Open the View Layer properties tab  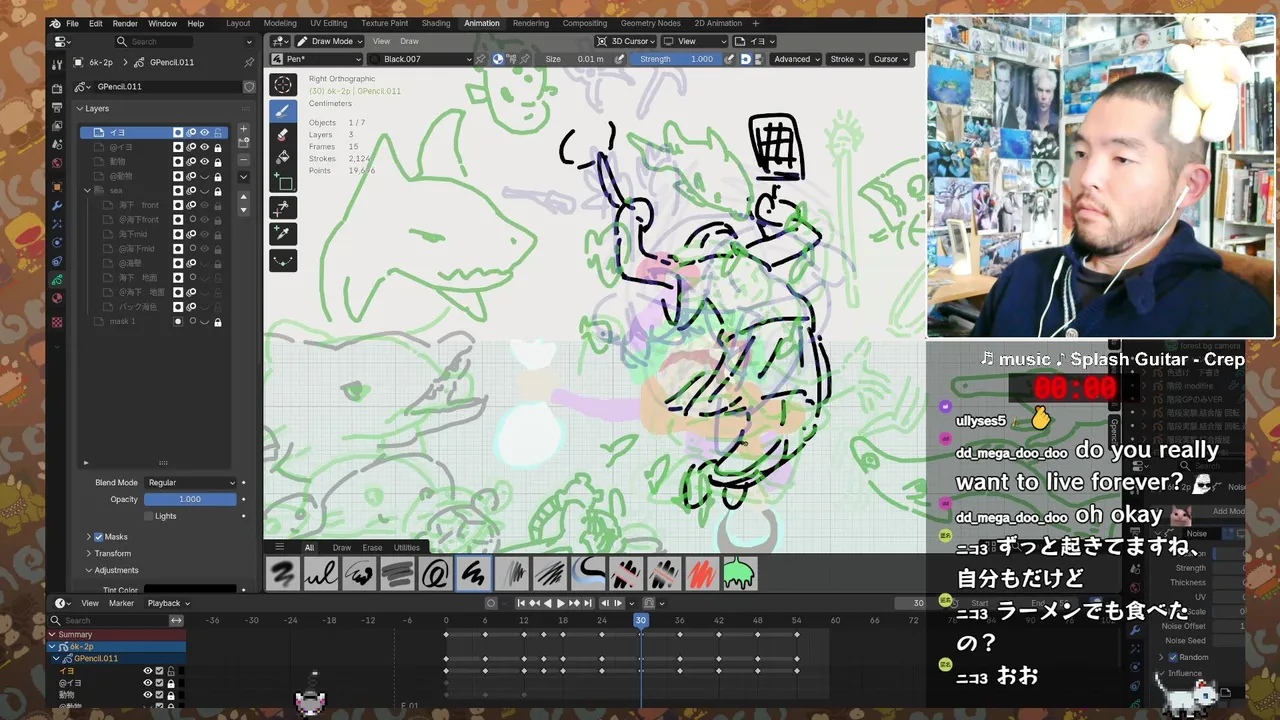pyautogui.click(x=57, y=126)
